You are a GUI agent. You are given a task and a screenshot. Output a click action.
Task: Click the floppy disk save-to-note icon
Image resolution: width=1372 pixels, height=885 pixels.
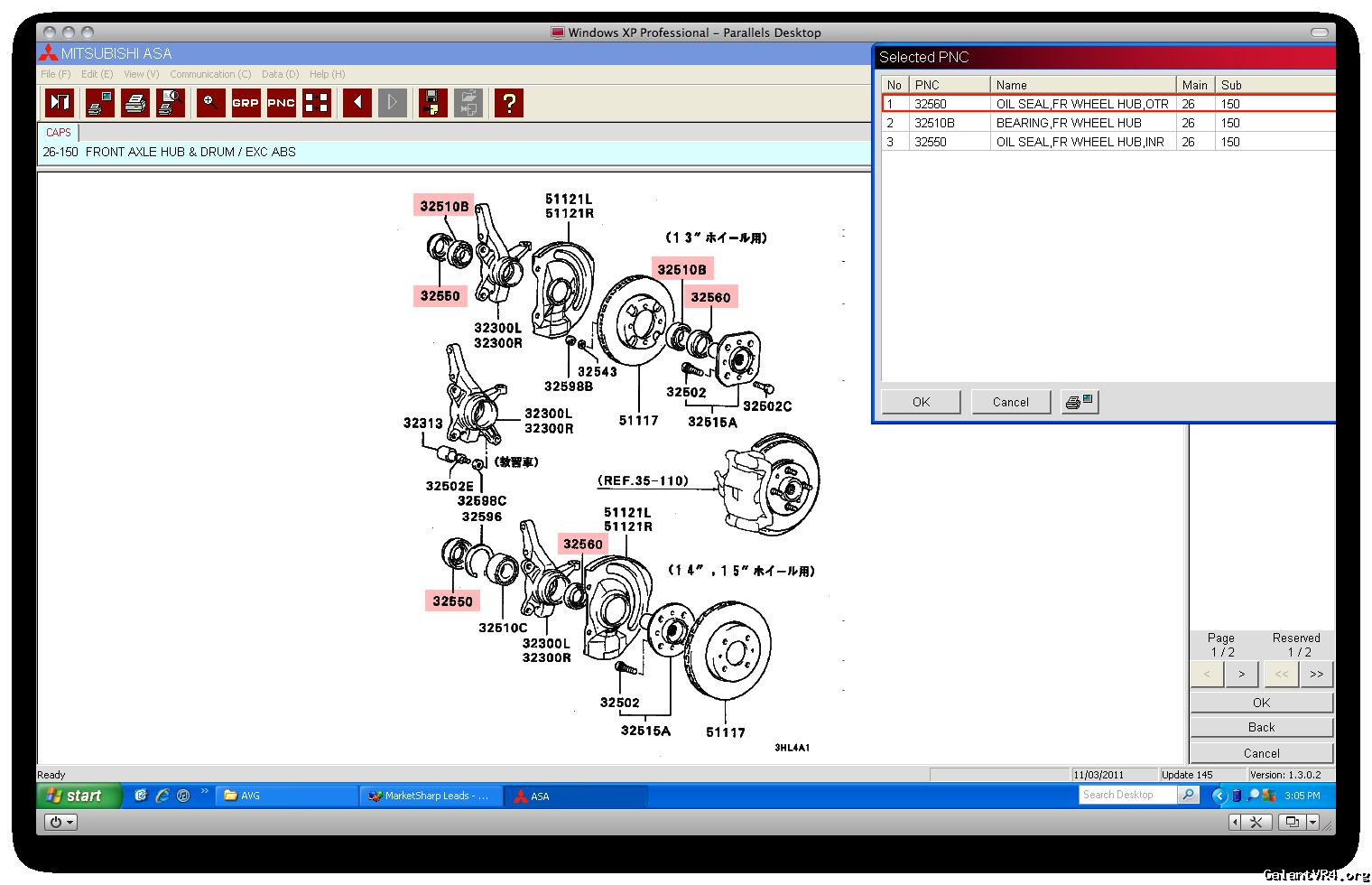point(433,102)
